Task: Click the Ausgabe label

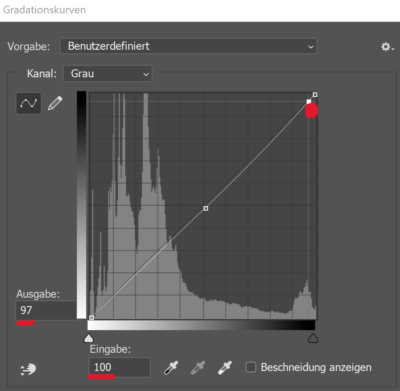Action: [38, 294]
